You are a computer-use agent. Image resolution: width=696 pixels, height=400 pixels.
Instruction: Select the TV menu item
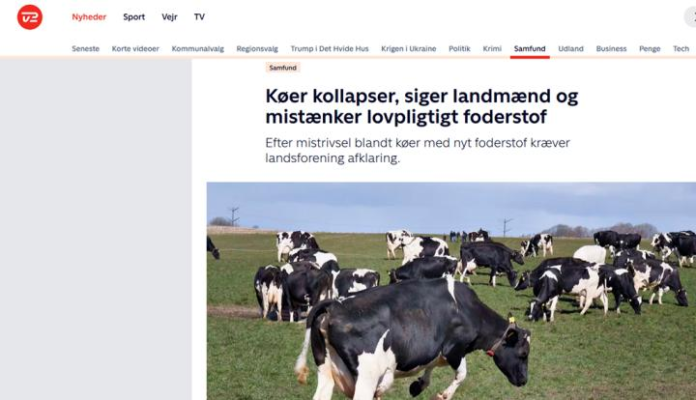[x=199, y=17]
